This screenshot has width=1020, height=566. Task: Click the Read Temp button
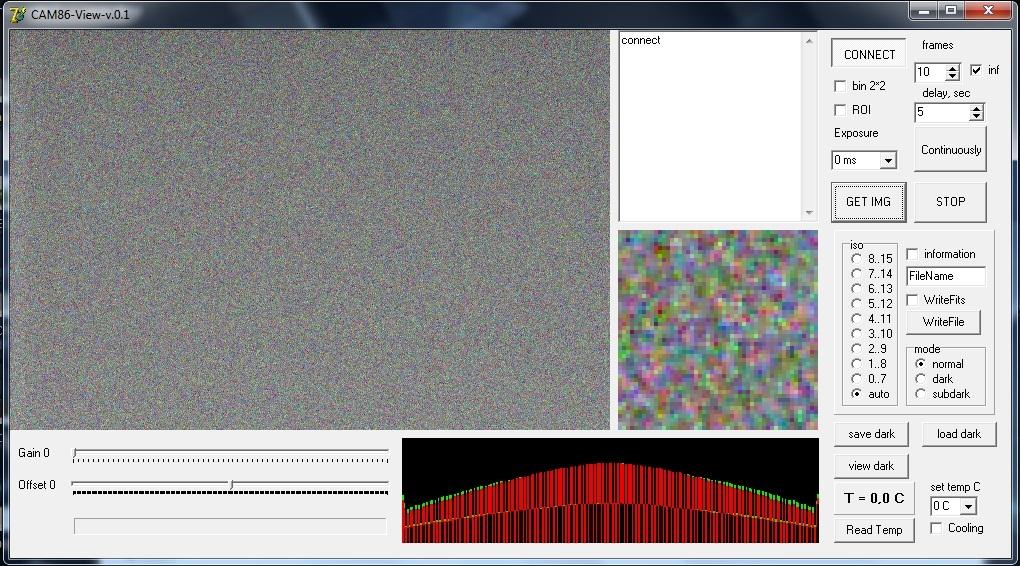coord(874,530)
